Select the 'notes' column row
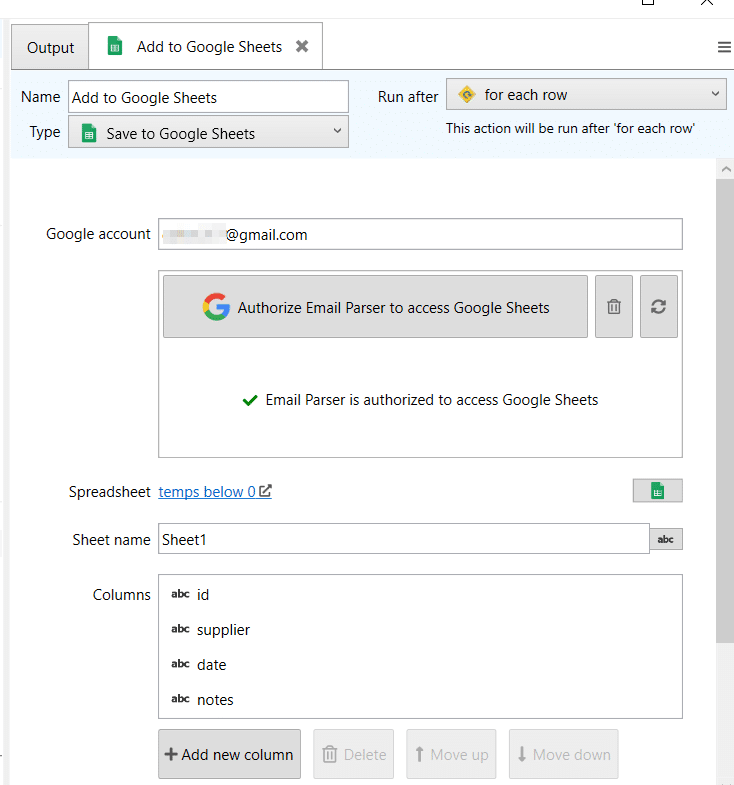Viewport: 734px width, 785px height. point(420,699)
